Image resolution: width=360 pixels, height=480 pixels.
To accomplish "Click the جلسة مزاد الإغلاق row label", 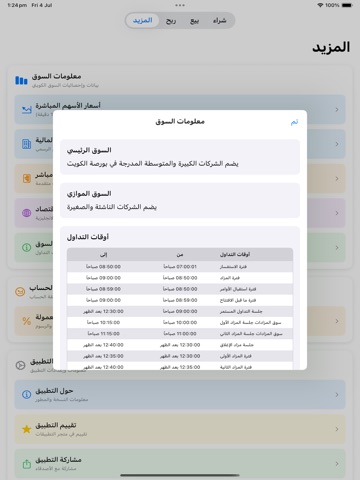I will pos(237,345).
